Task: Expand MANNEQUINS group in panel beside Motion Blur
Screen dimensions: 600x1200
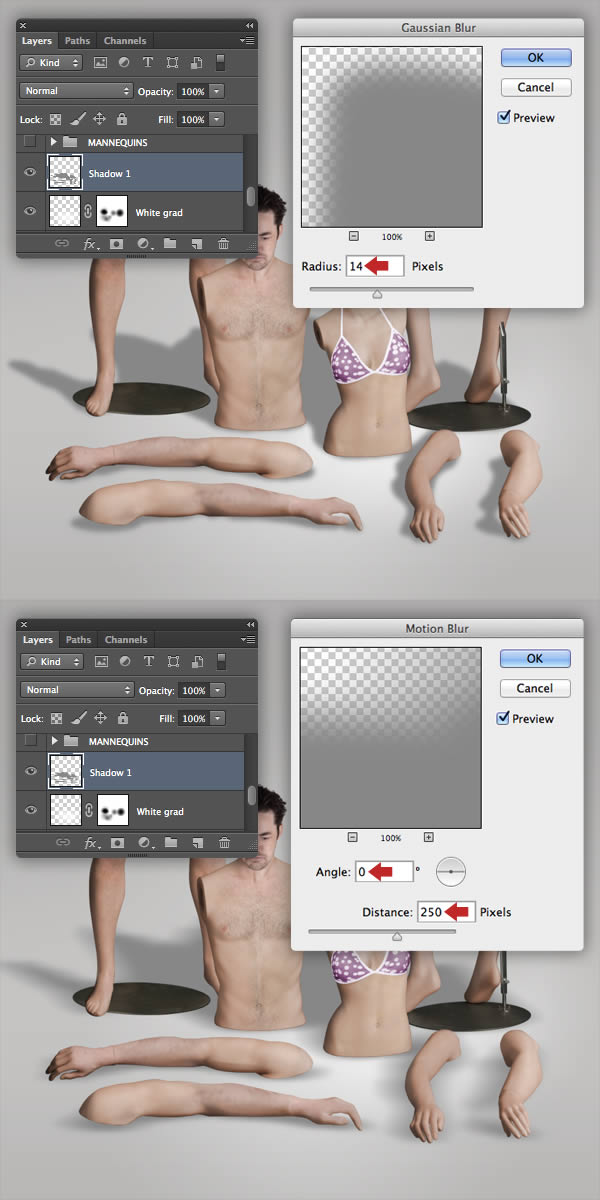Action: 54,741
